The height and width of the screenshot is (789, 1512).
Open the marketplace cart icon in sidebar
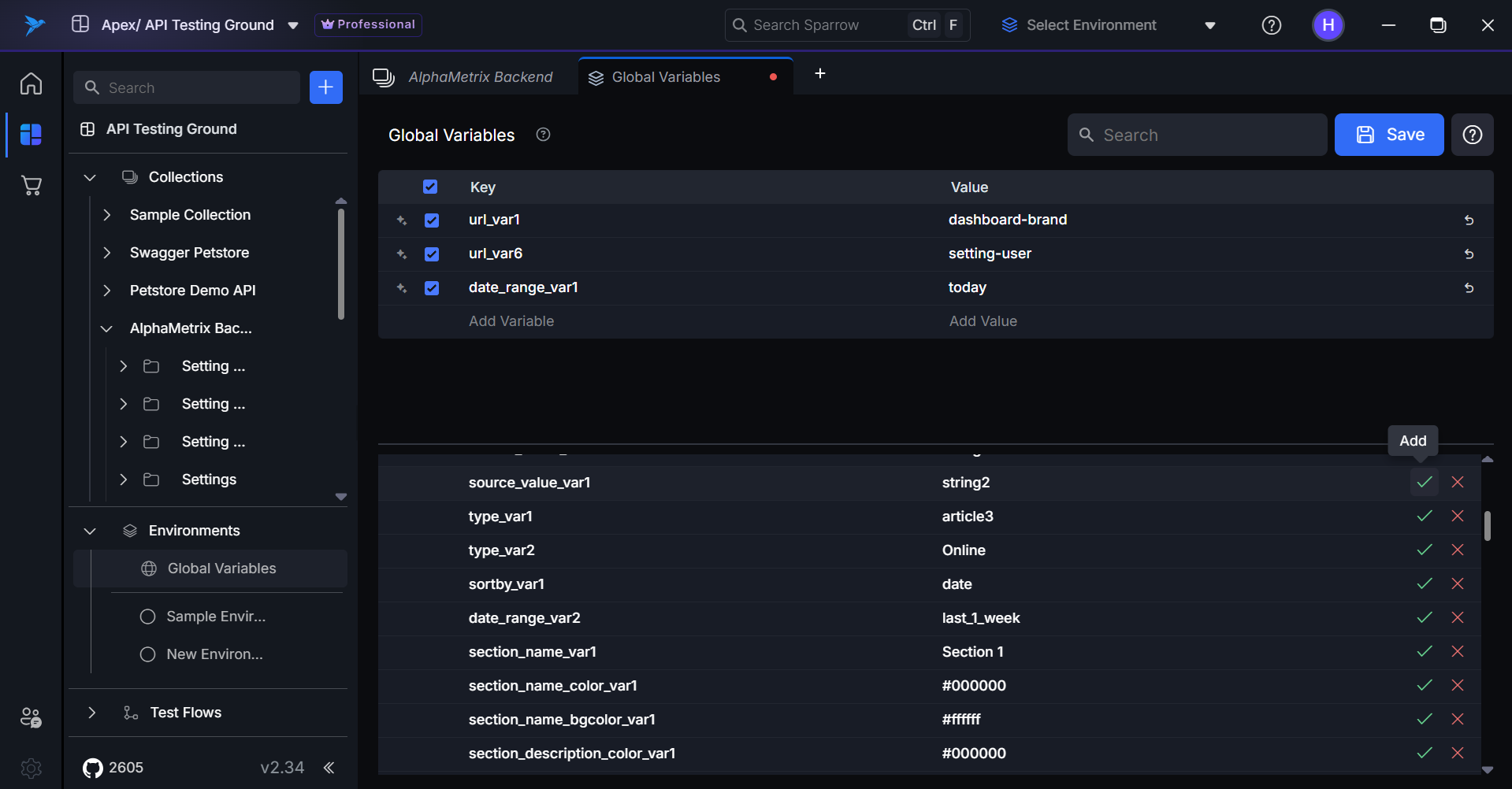[31, 186]
